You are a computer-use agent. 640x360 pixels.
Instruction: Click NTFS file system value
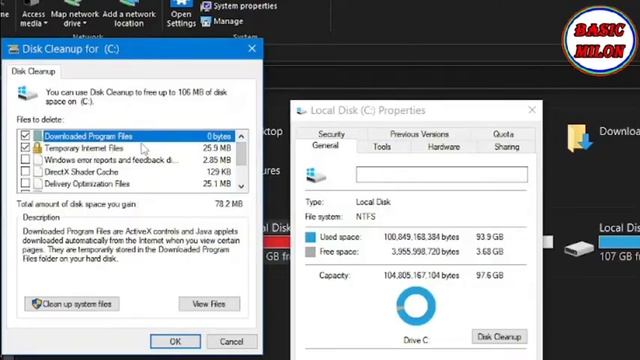[365, 217]
